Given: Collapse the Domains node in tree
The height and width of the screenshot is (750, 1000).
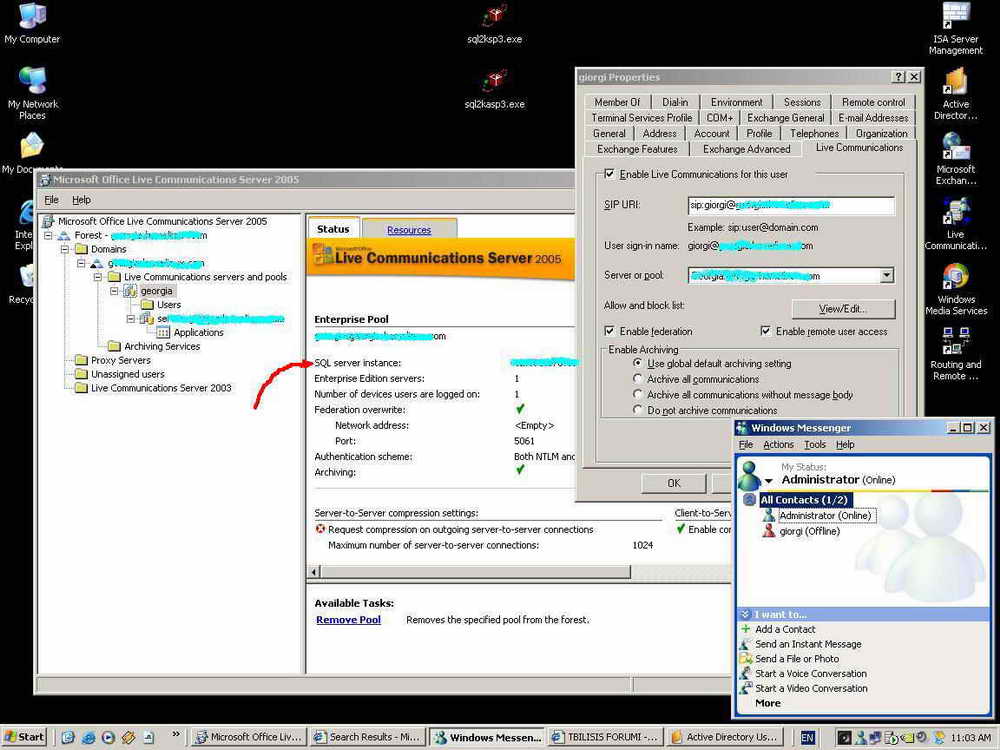Looking at the screenshot, I should [x=66, y=249].
